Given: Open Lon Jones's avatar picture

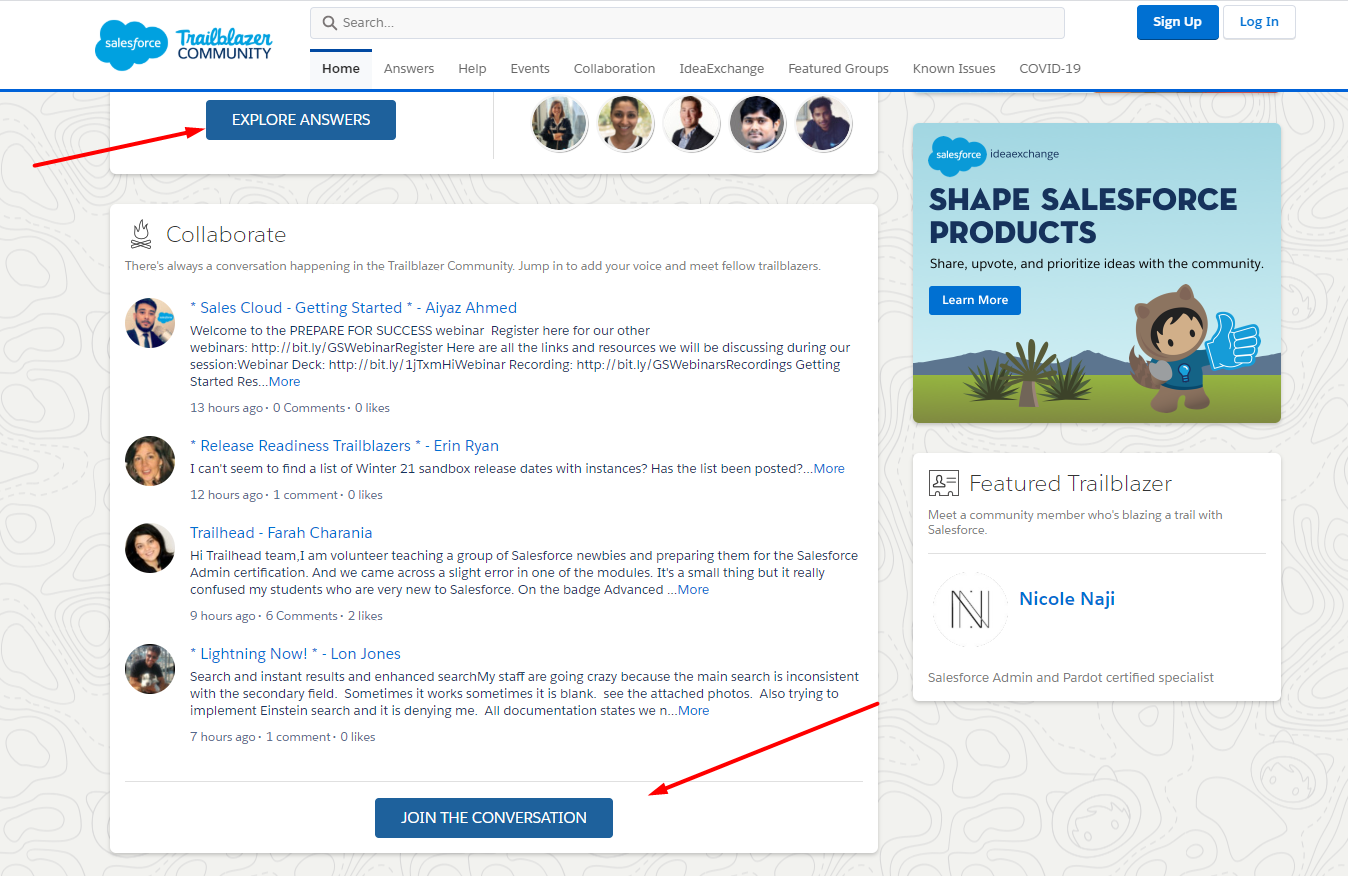Looking at the screenshot, I should [150, 668].
